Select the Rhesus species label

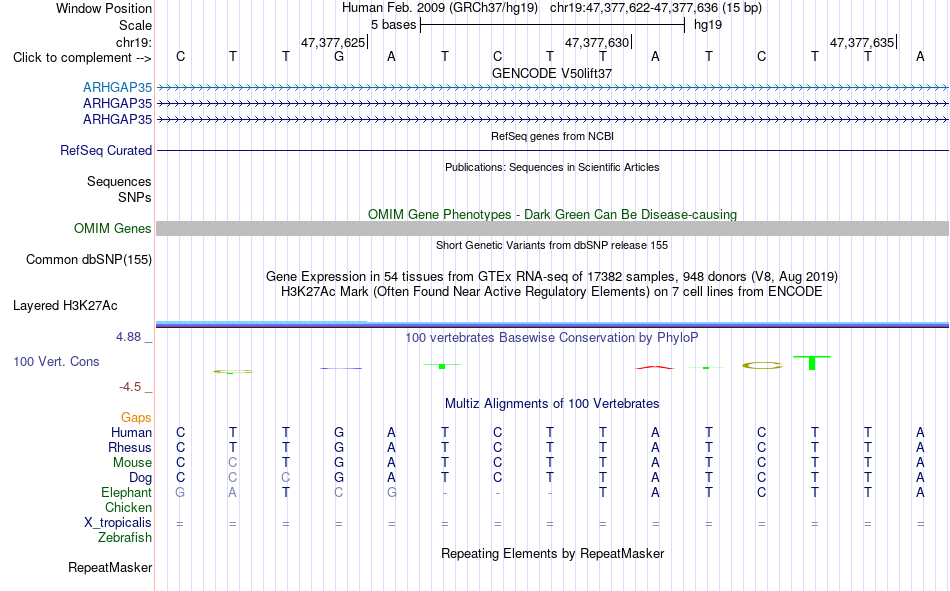pyautogui.click(x=130, y=447)
